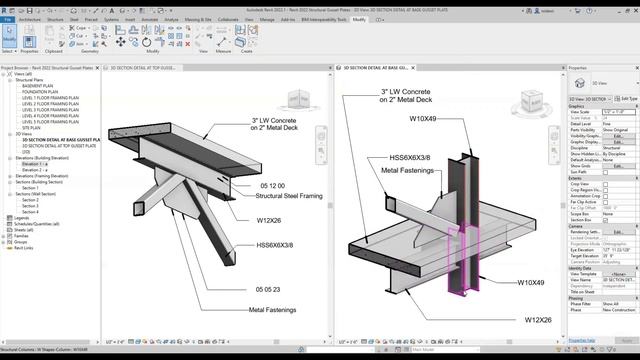Expand the Families tree node
Screen dimensions: 640x360
pos(4,236)
